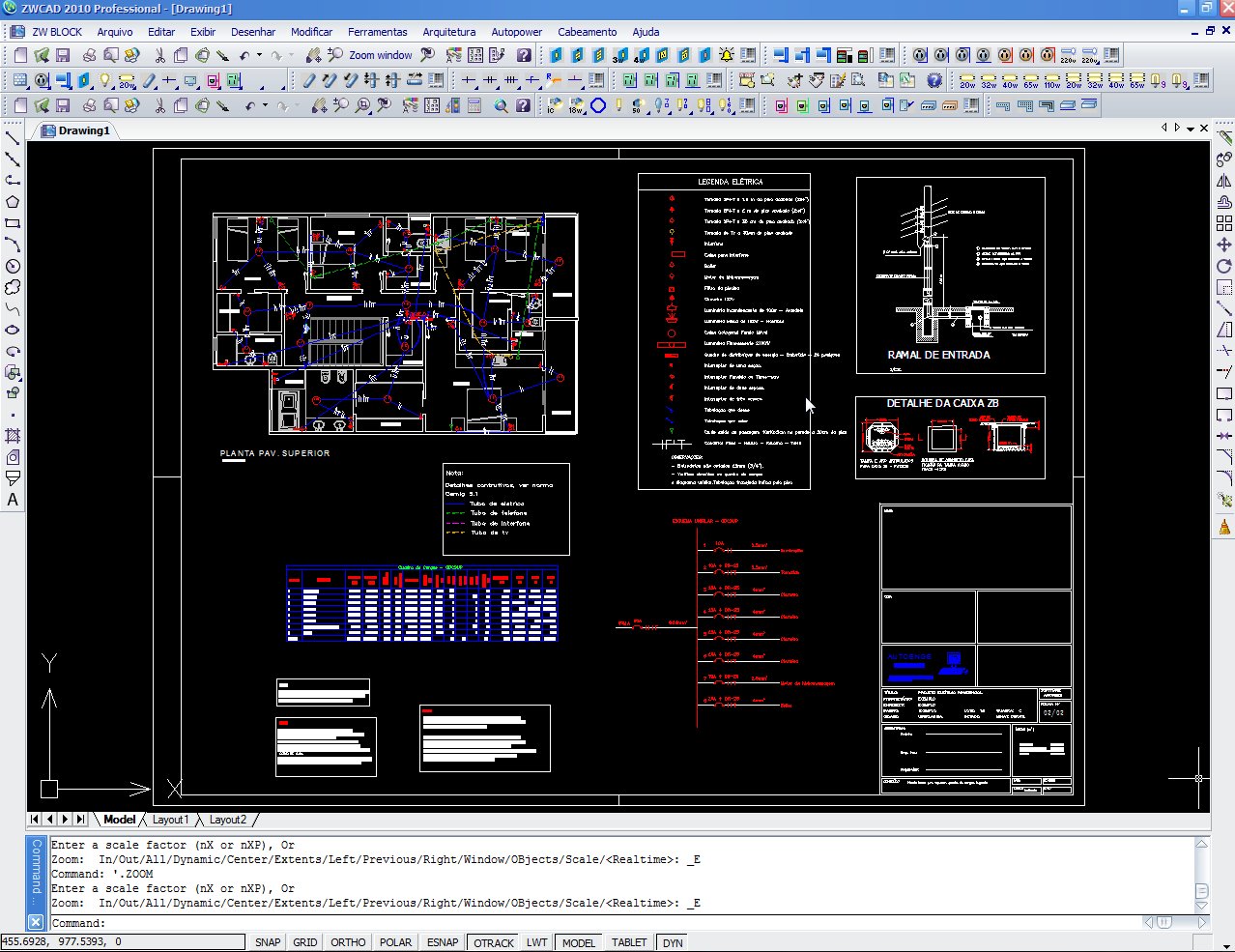
Task: Open the Undo history dropdown arrow in top toolbar
Action: click(x=259, y=55)
